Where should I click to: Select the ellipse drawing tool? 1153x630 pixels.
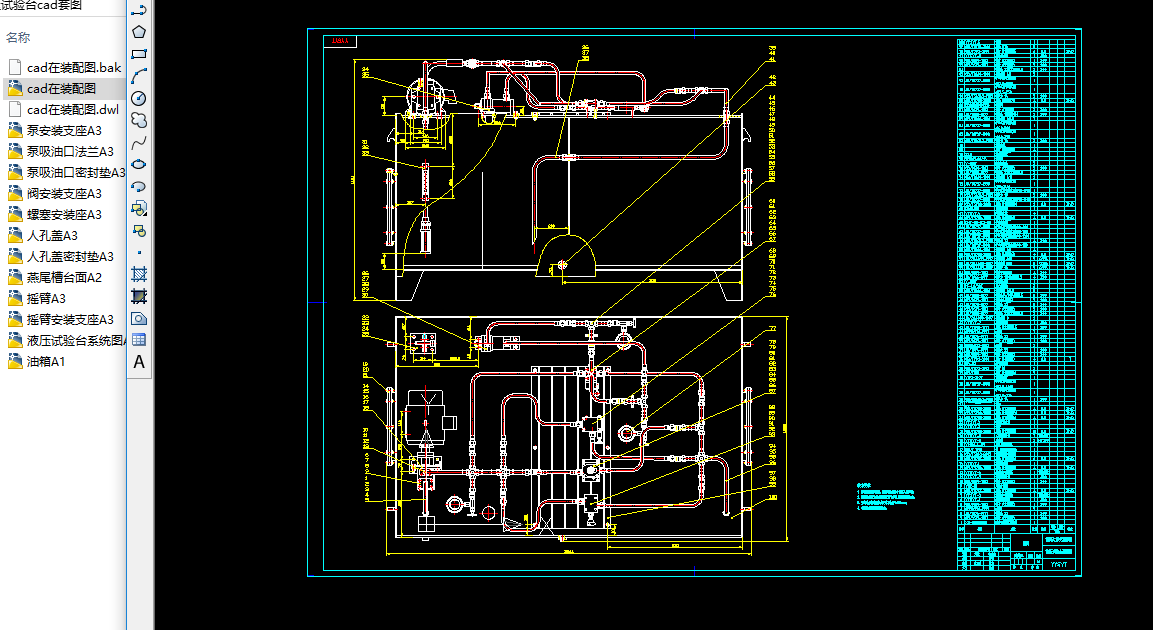(x=139, y=163)
